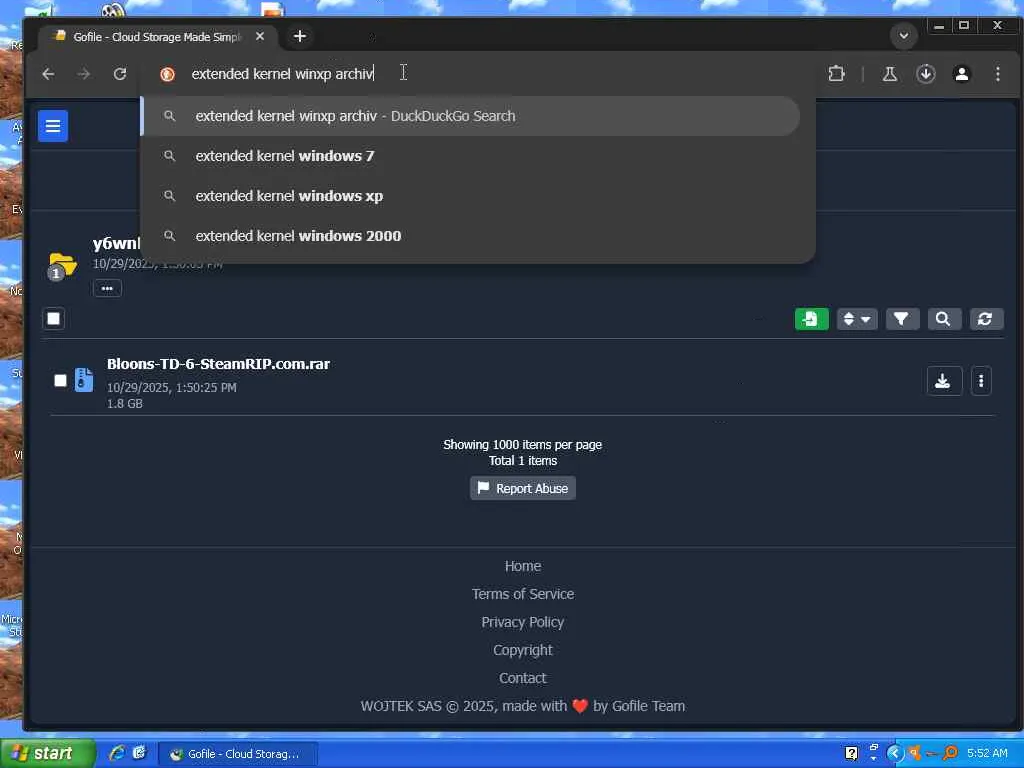1024x768 pixels.
Task: Click the filter funnel button
Action: click(902, 319)
